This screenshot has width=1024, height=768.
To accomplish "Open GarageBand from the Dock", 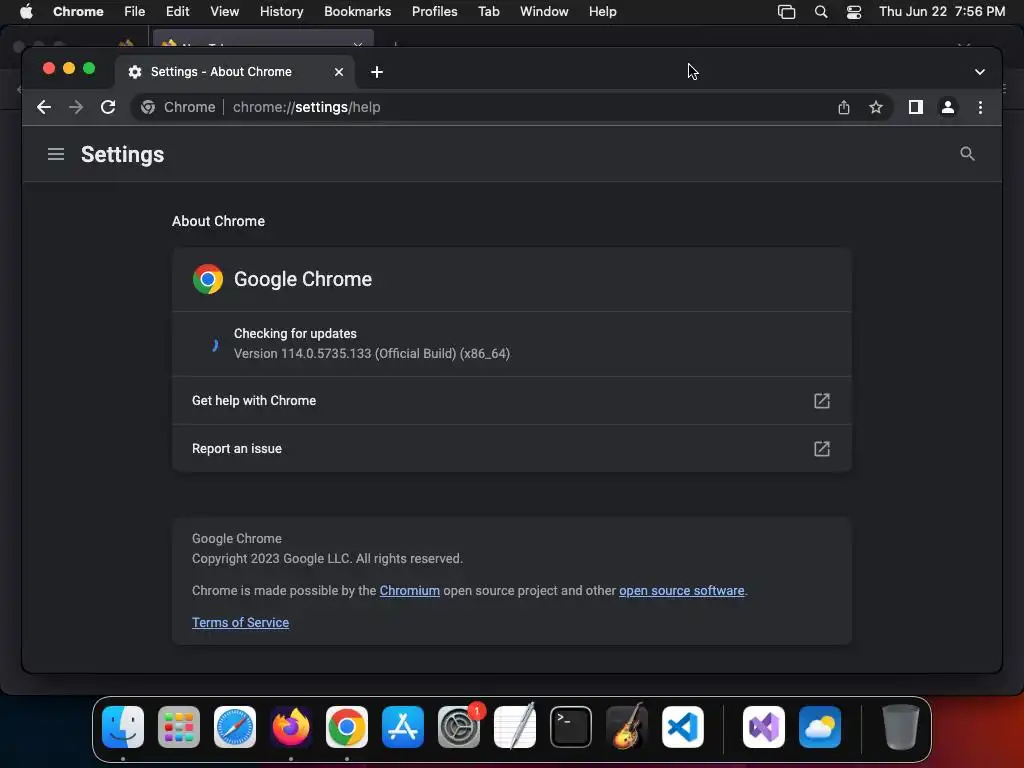I will click(627, 727).
